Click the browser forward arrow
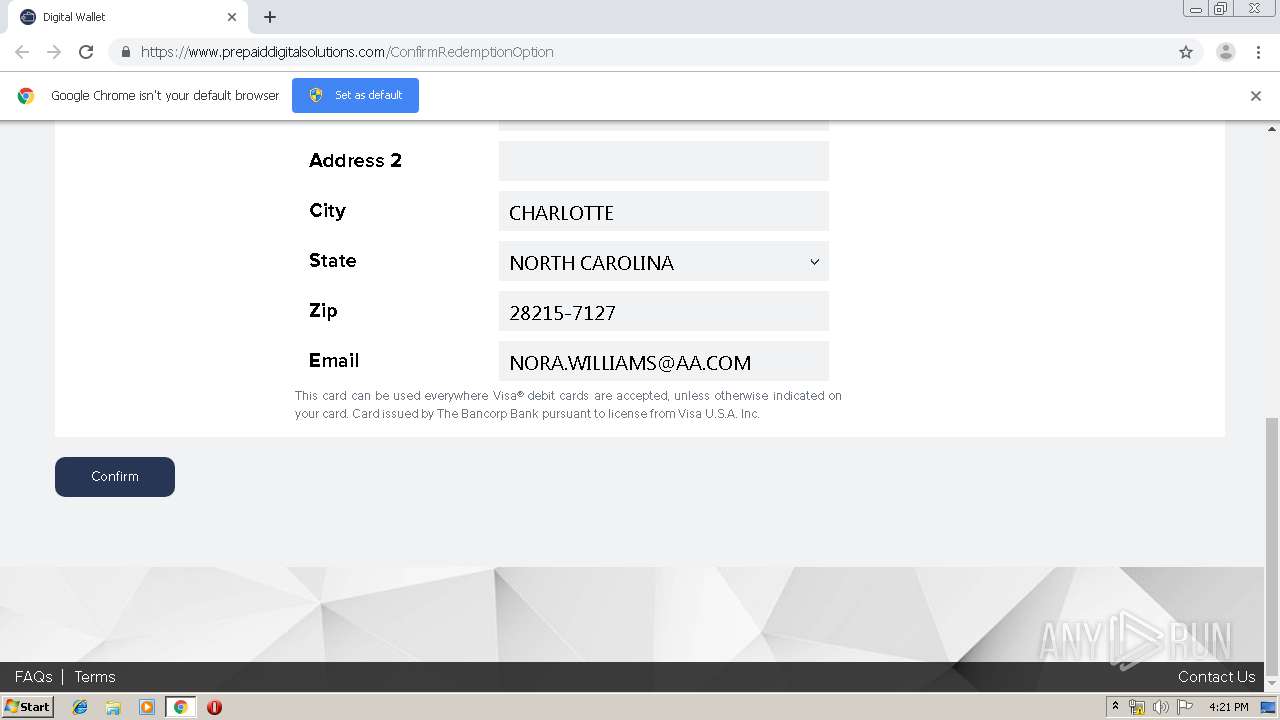The image size is (1280, 720). coord(54,52)
